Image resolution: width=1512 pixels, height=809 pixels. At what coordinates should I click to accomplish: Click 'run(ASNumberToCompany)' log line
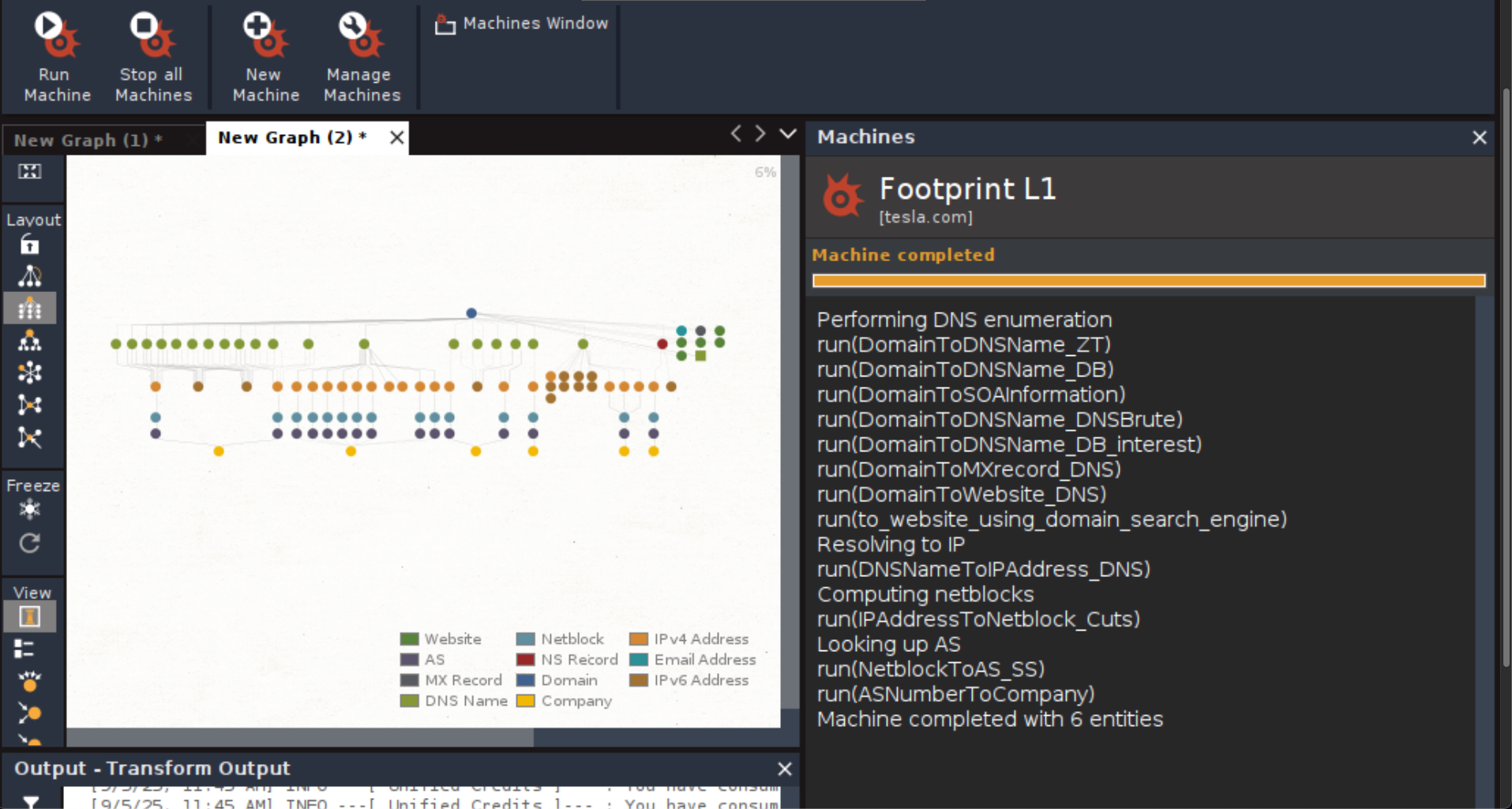coord(956,695)
